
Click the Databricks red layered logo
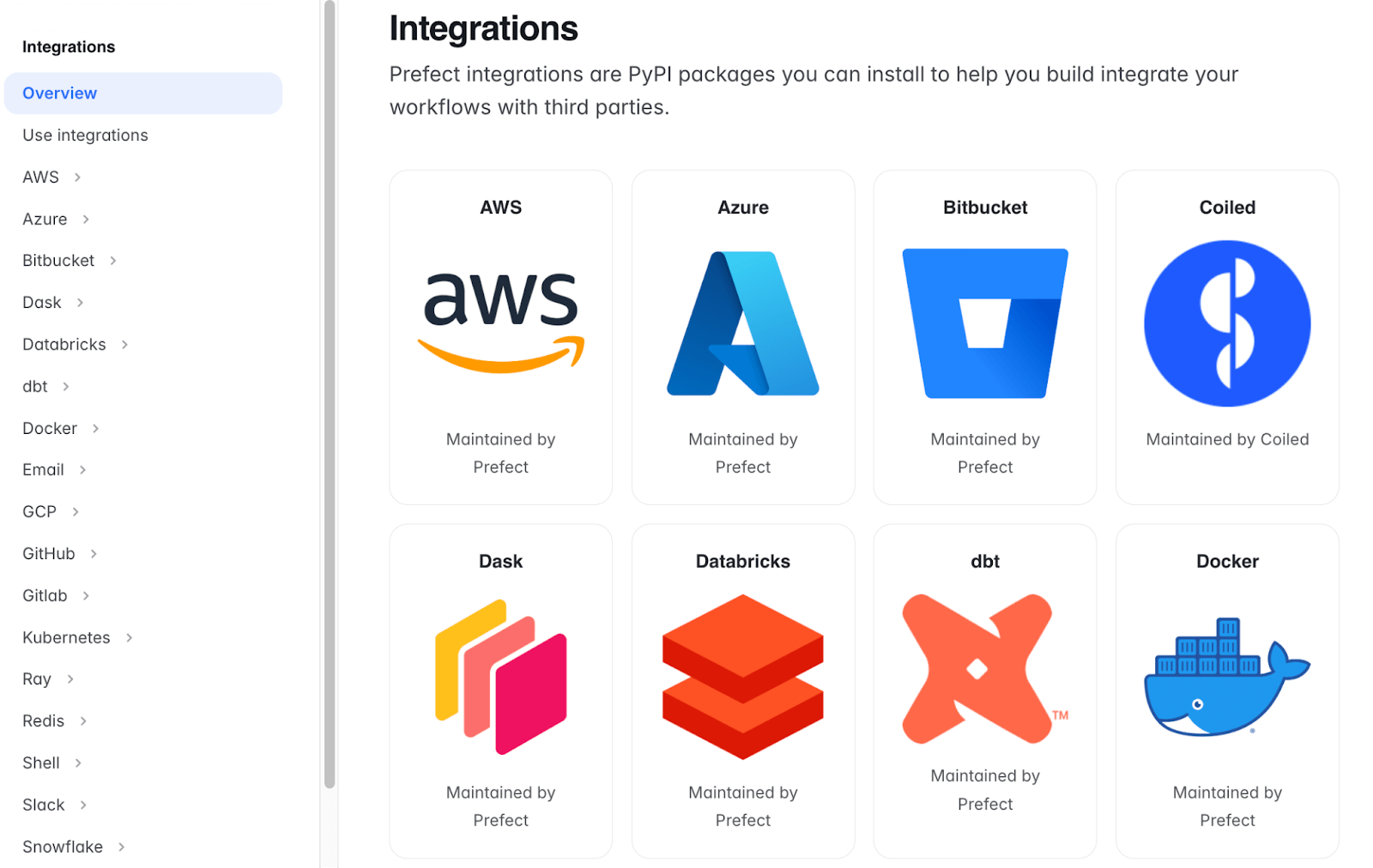(x=743, y=677)
